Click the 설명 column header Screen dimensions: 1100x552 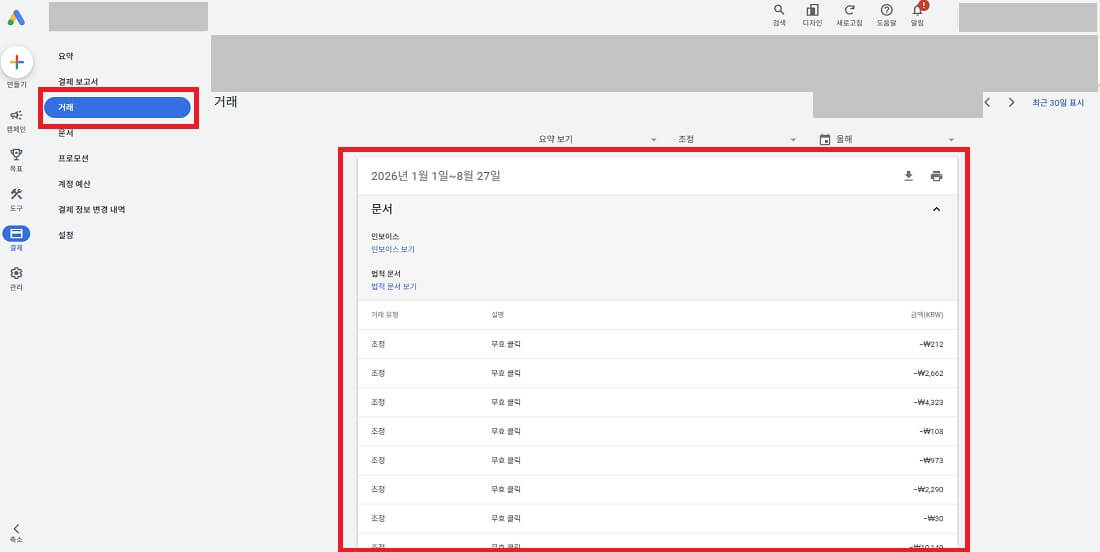tap(497, 315)
